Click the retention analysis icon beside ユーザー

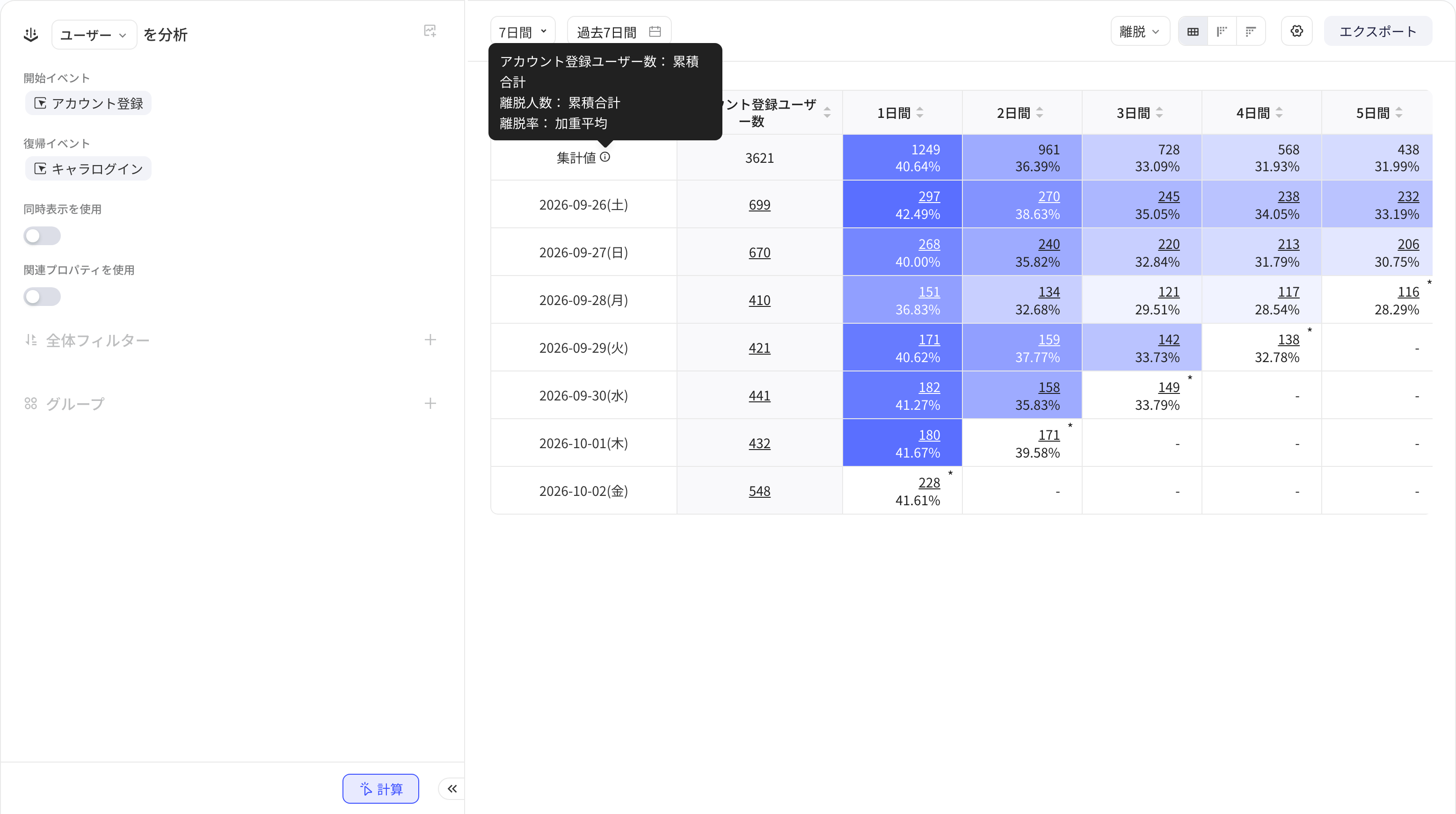[31, 35]
